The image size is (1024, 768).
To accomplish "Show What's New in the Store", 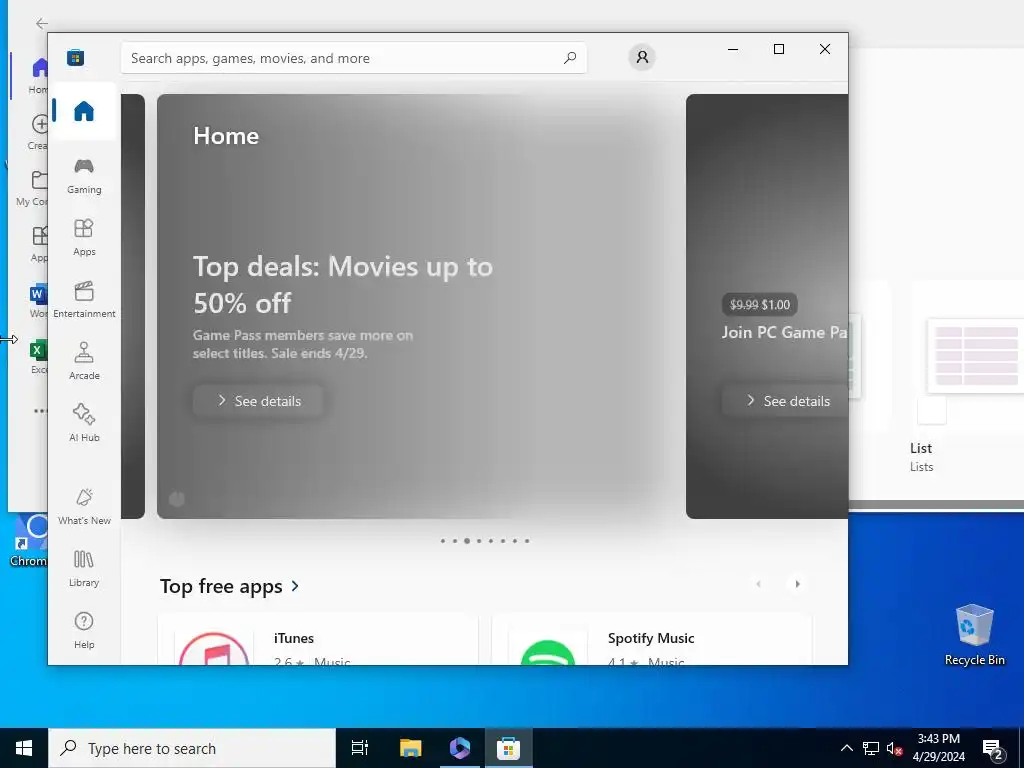I will coord(84,506).
